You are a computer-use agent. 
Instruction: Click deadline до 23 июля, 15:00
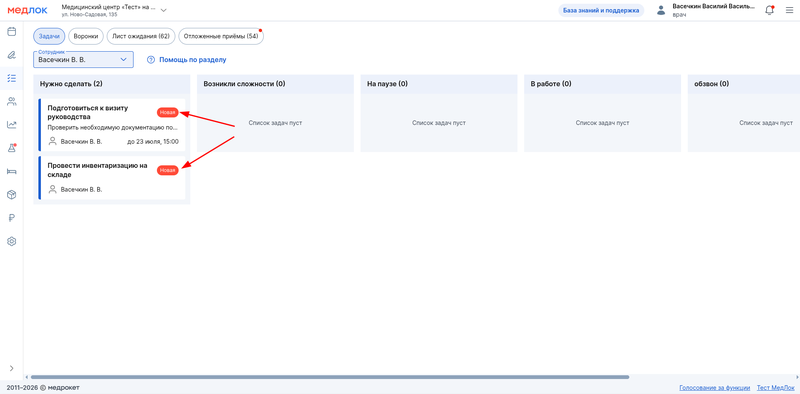(x=153, y=141)
